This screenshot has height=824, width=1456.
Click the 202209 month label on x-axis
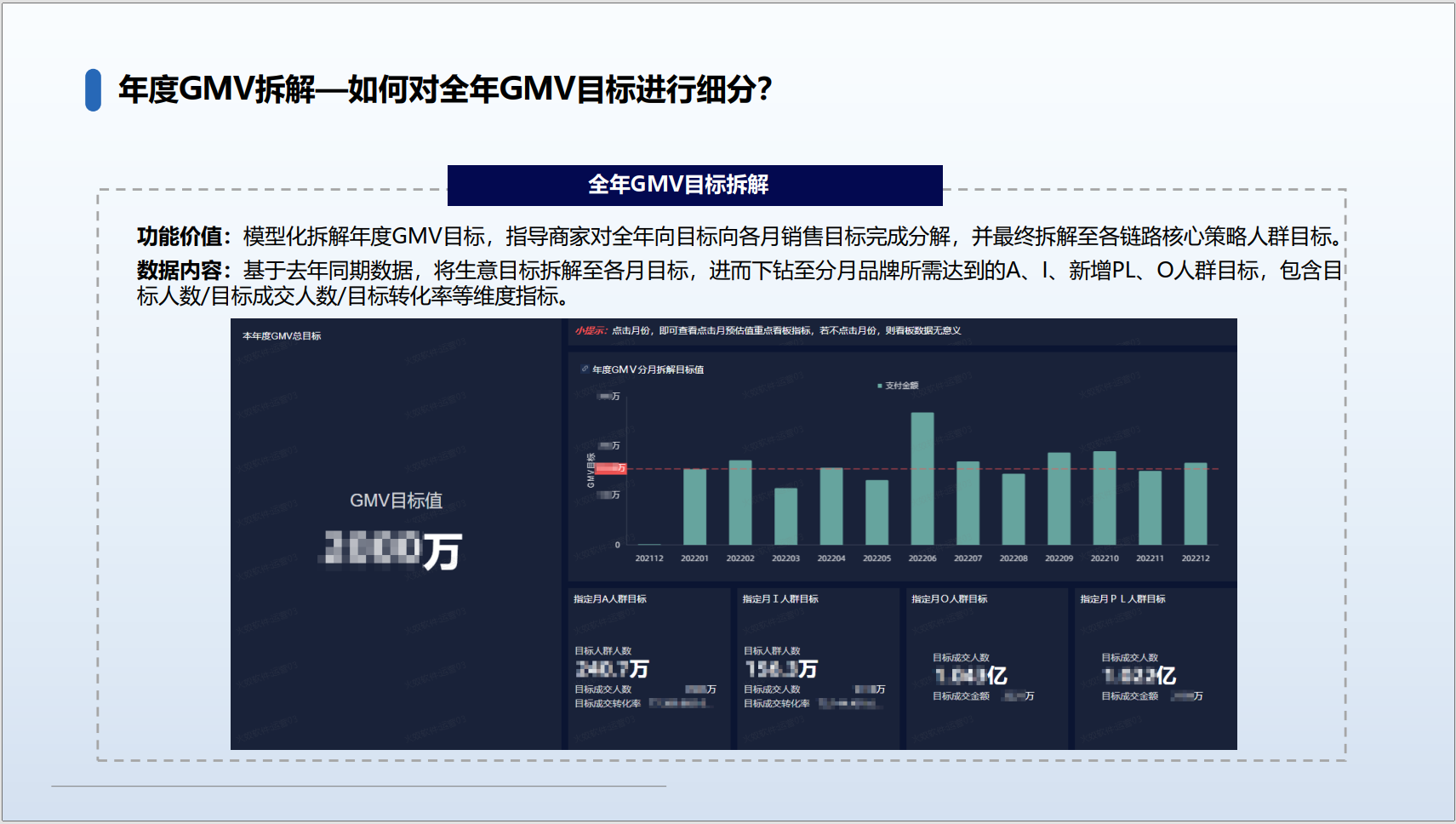coord(1059,558)
